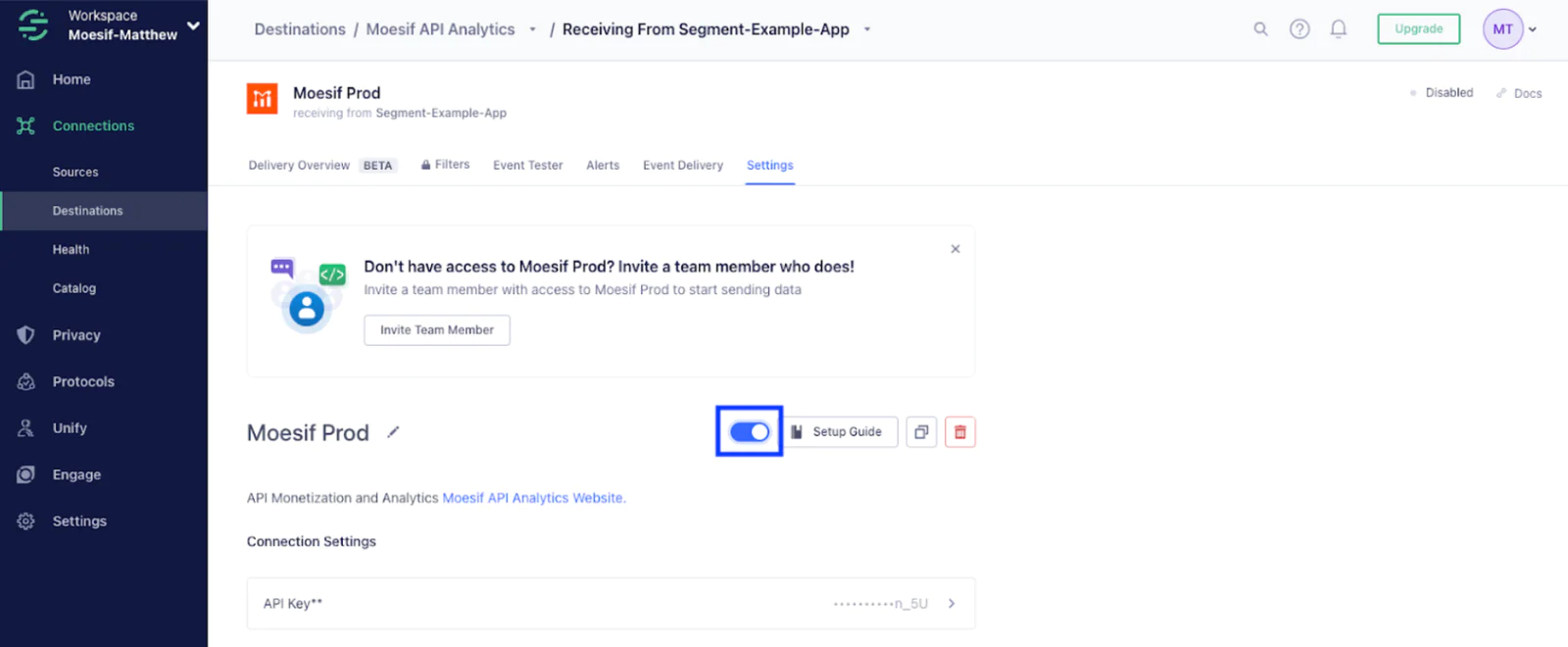The height and width of the screenshot is (647, 1568).
Task: Open the notifications bell
Action: pos(1339,29)
